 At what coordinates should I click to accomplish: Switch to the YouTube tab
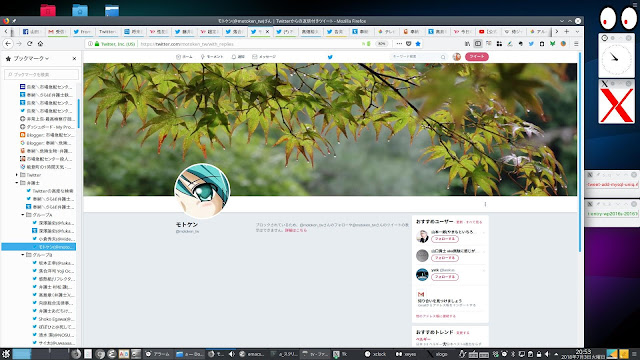[488, 31]
